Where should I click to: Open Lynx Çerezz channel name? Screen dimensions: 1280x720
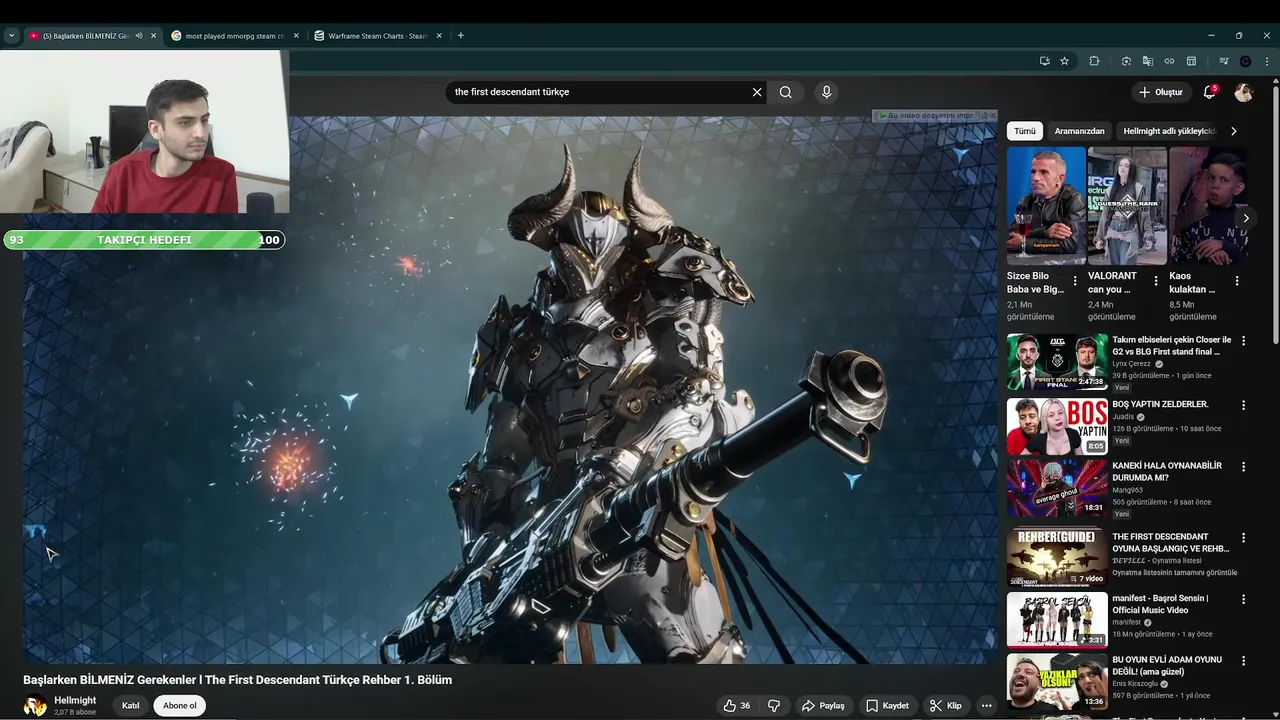point(1133,364)
